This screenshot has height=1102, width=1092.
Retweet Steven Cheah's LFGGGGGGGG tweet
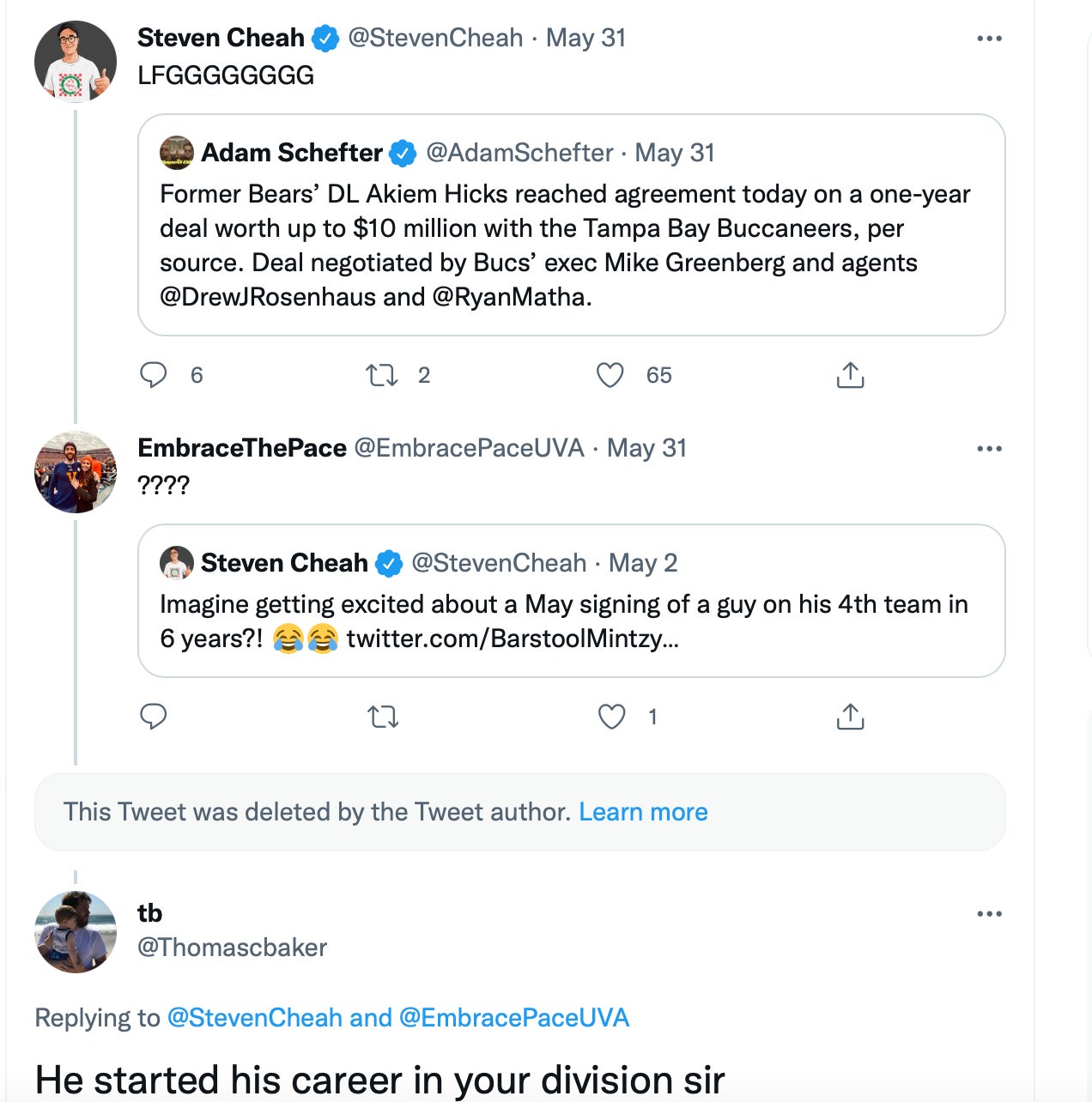(381, 375)
